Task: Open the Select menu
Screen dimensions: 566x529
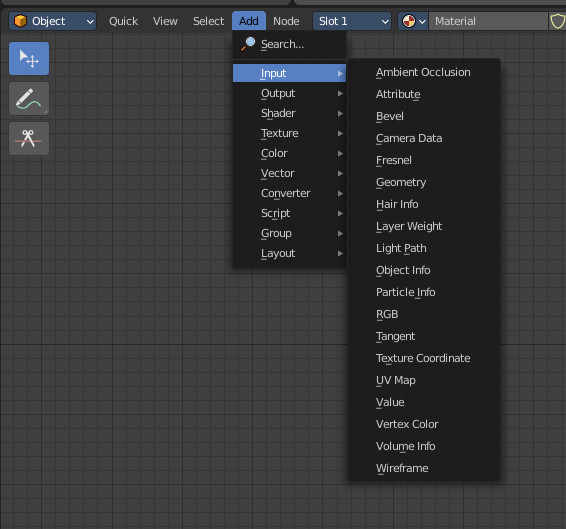Action: coord(208,21)
